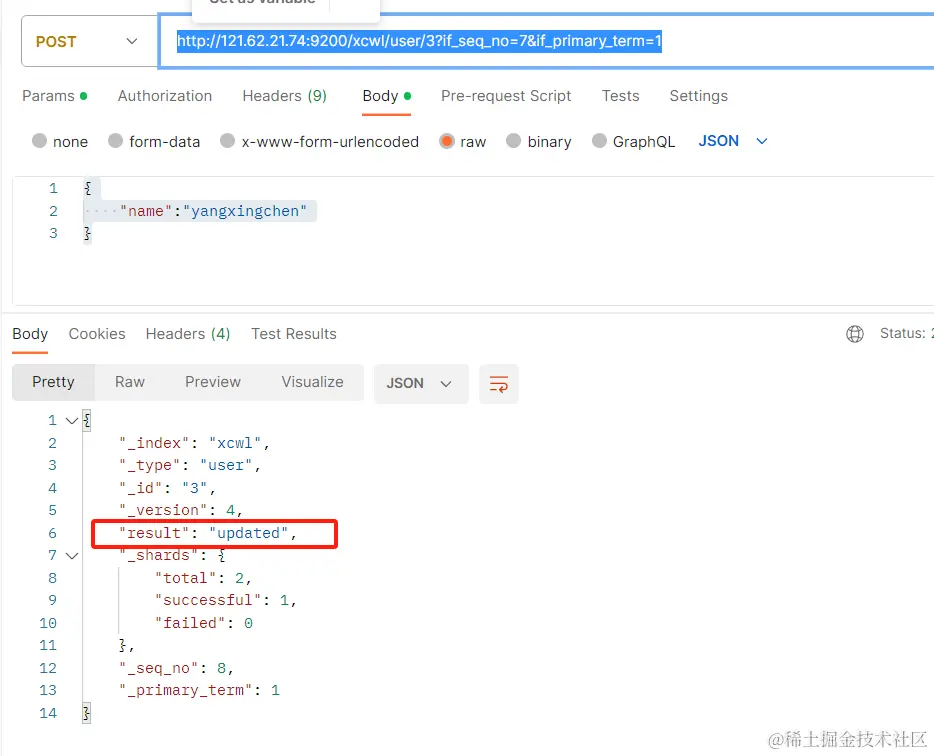934x756 pixels.
Task: Open the request Settings tab
Action: tap(698, 96)
